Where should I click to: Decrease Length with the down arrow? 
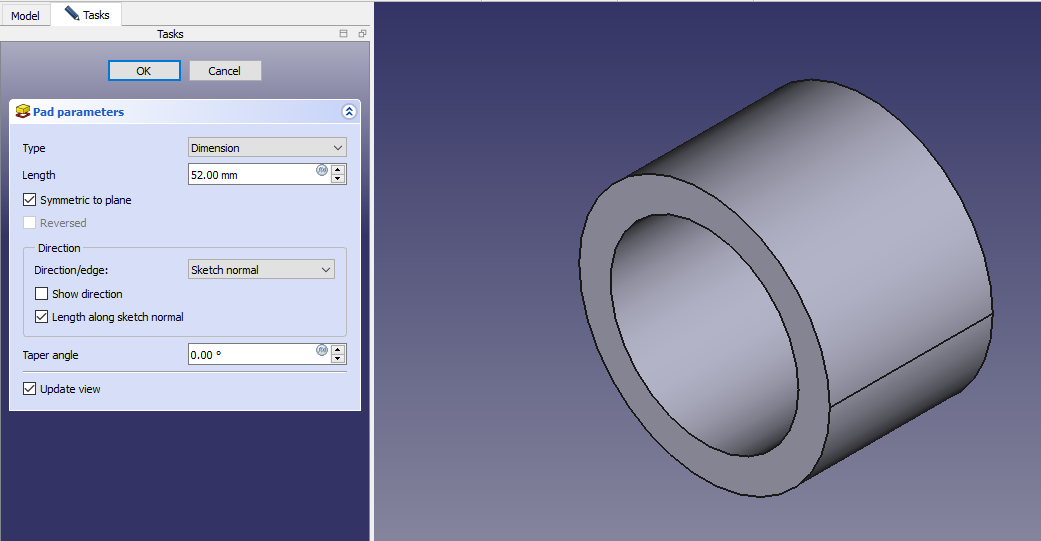pos(338,179)
